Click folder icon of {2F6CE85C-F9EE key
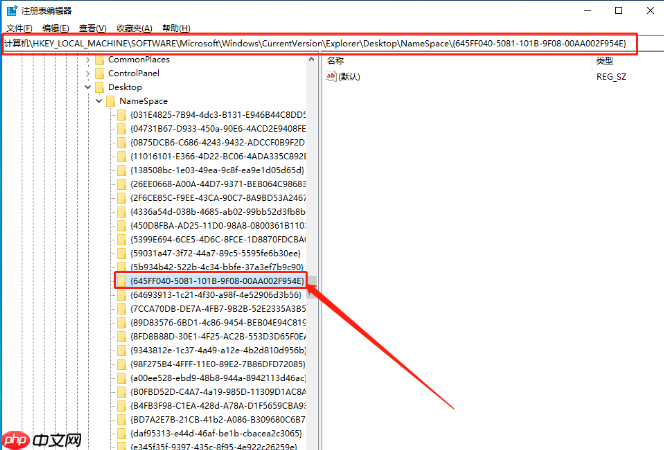Image resolution: width=664 pixels, height=450 pixels. coord(122,198)
